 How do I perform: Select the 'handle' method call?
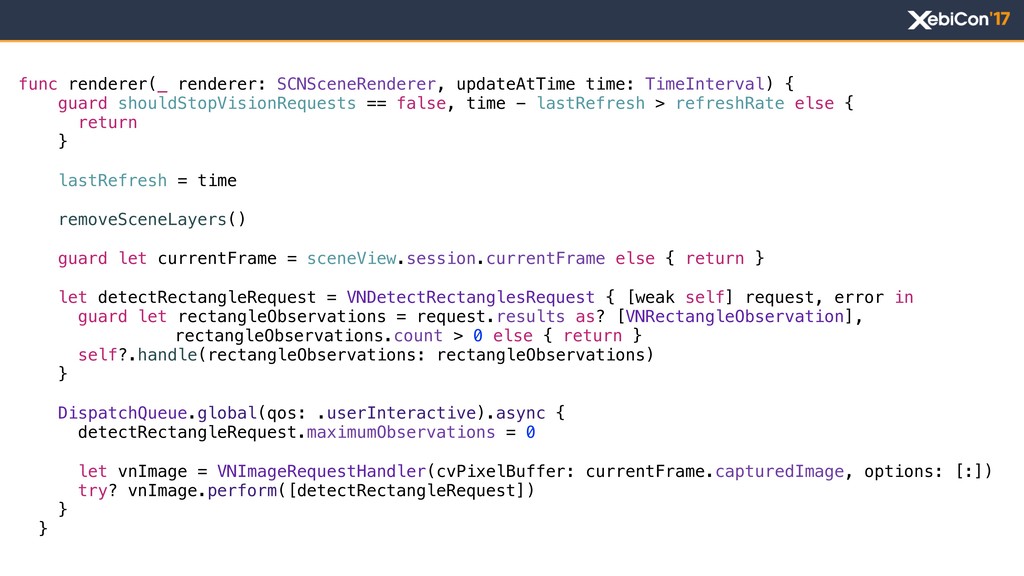(x=167, y=355)
